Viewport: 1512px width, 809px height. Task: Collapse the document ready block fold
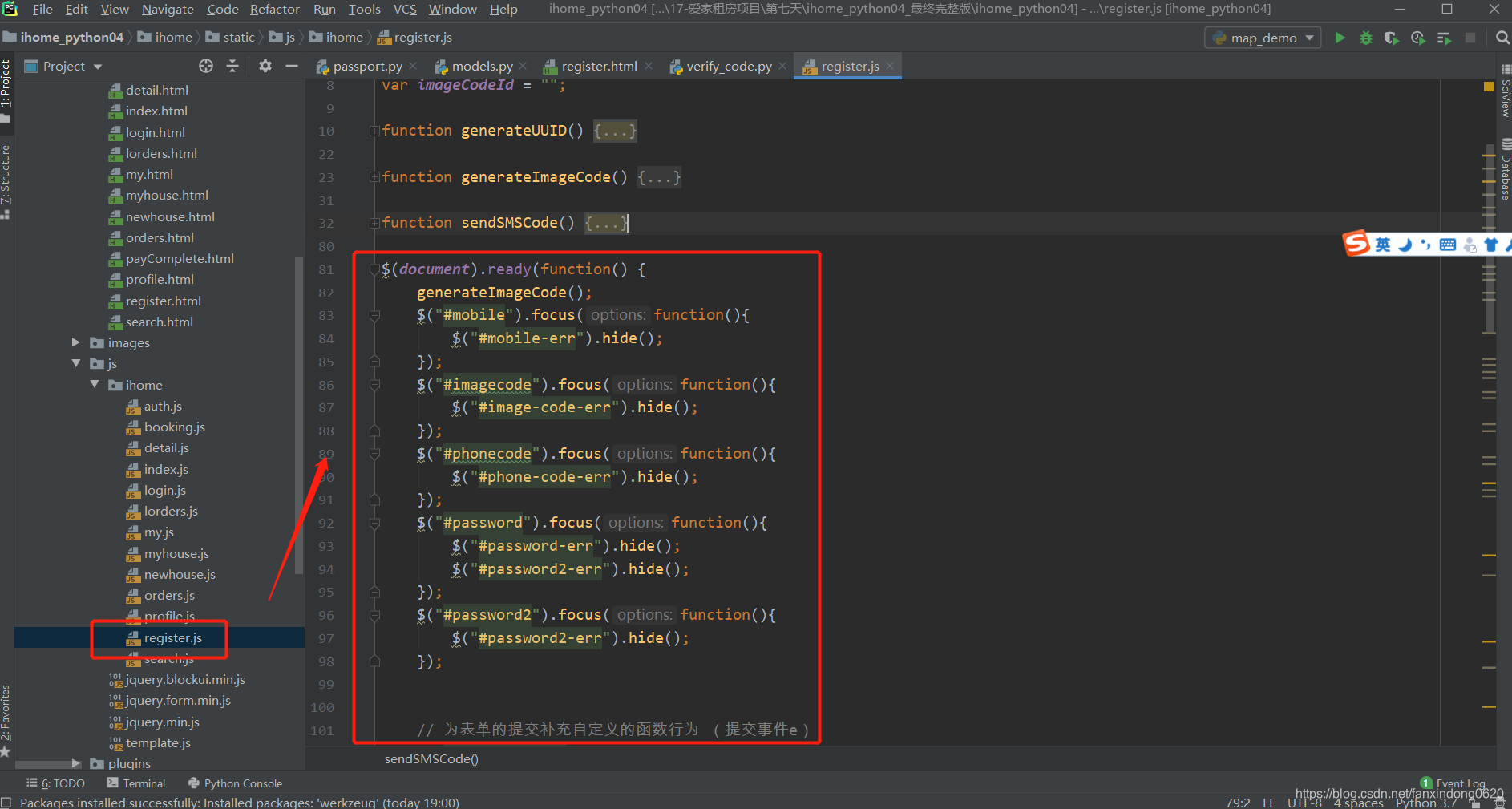(x=374, y=269)
